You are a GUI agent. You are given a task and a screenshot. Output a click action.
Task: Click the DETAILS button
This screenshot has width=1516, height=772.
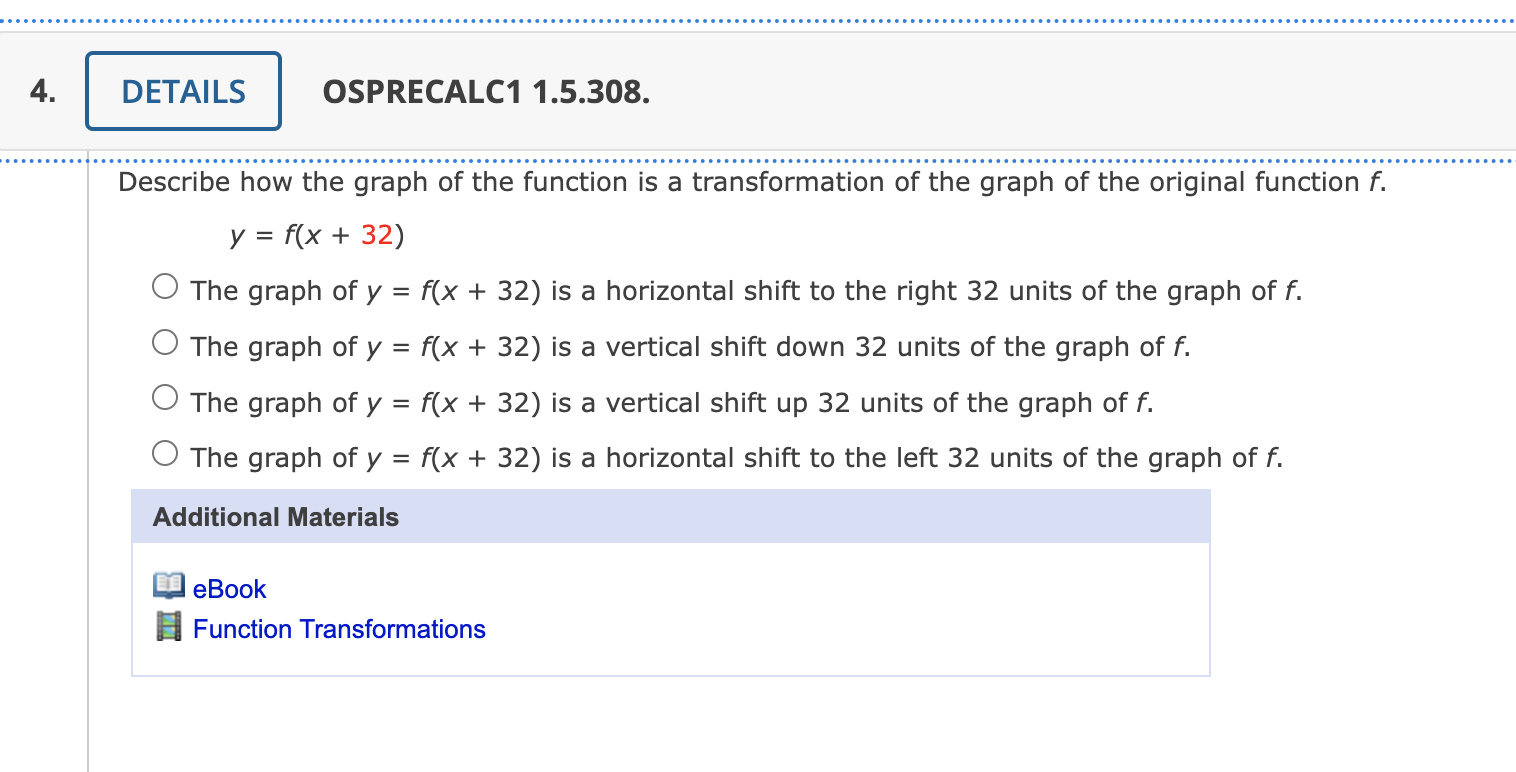183,90
